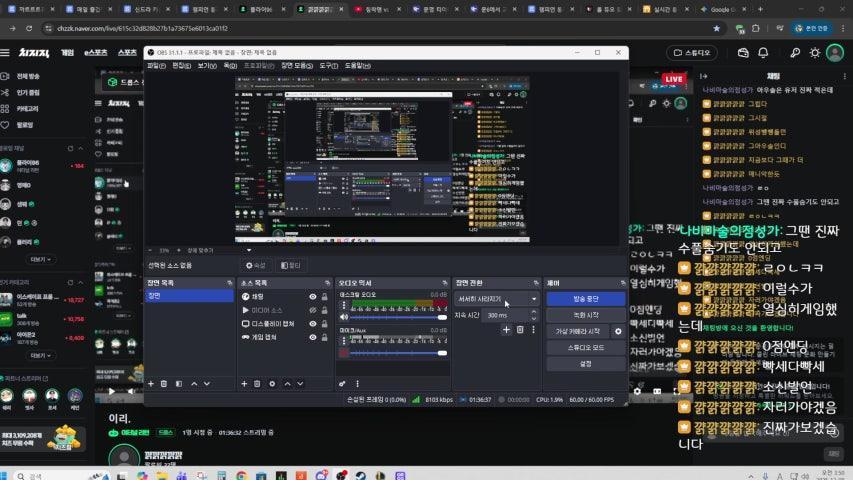
Task: Delete the selected scene with trash icon
Action: pos(164,383)
